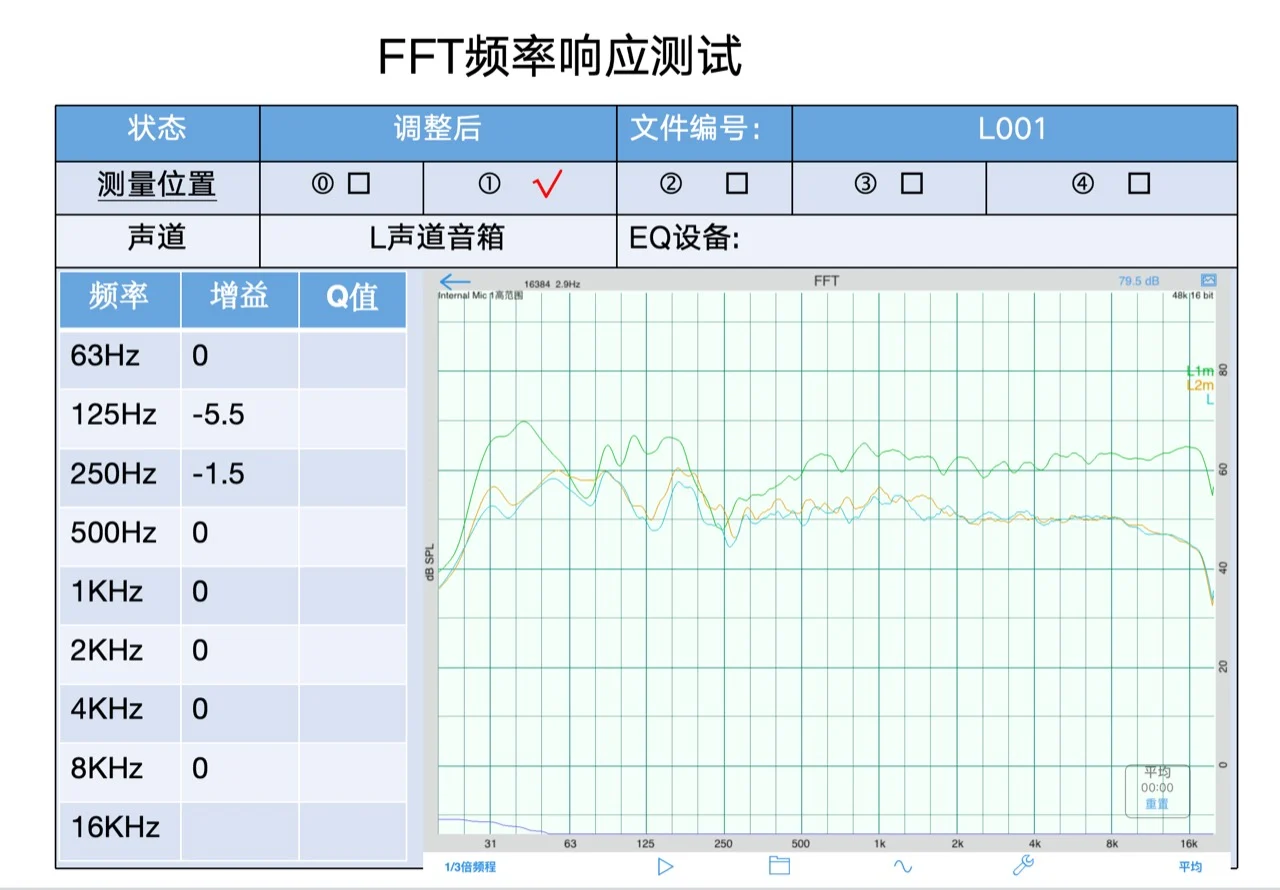The image size is (1280, 890).
Task: Click the 测量位置 underlined label
Action: click(x=157, y=185)
